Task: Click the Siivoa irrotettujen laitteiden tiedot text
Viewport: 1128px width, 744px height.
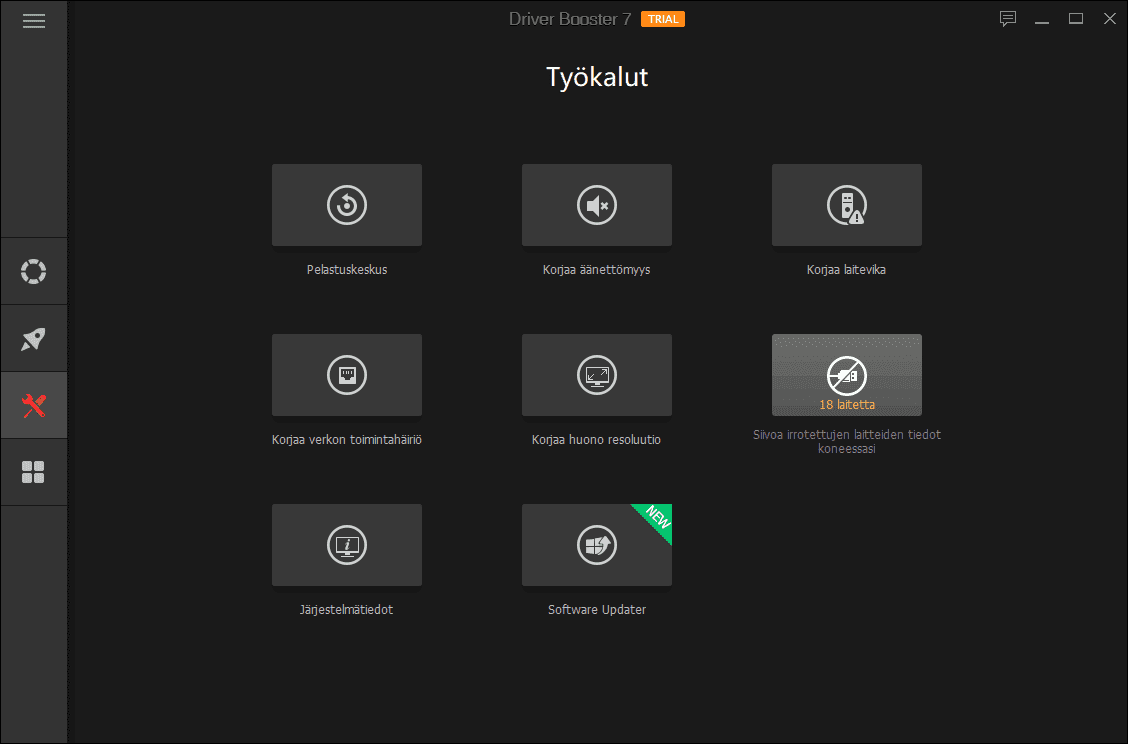Action: (847, 442)
